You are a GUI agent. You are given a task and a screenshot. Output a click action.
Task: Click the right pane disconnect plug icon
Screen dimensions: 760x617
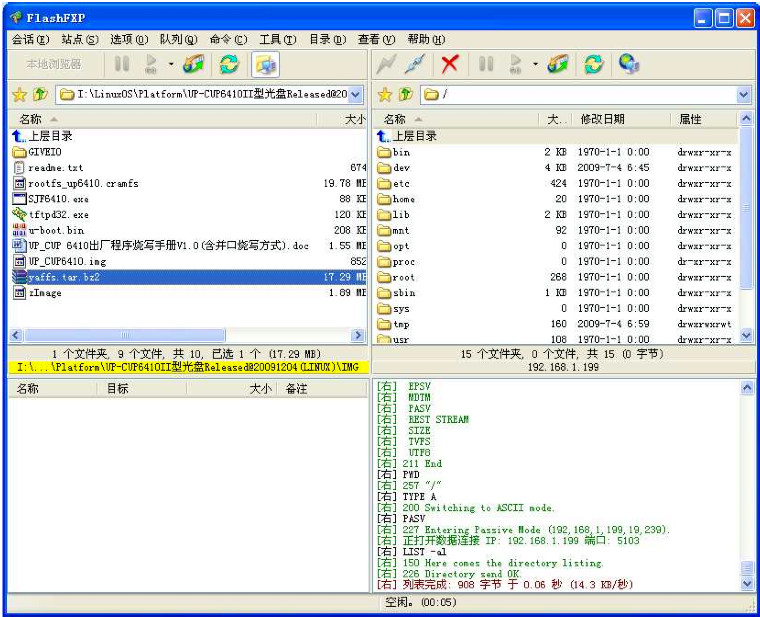click(415, 64)
